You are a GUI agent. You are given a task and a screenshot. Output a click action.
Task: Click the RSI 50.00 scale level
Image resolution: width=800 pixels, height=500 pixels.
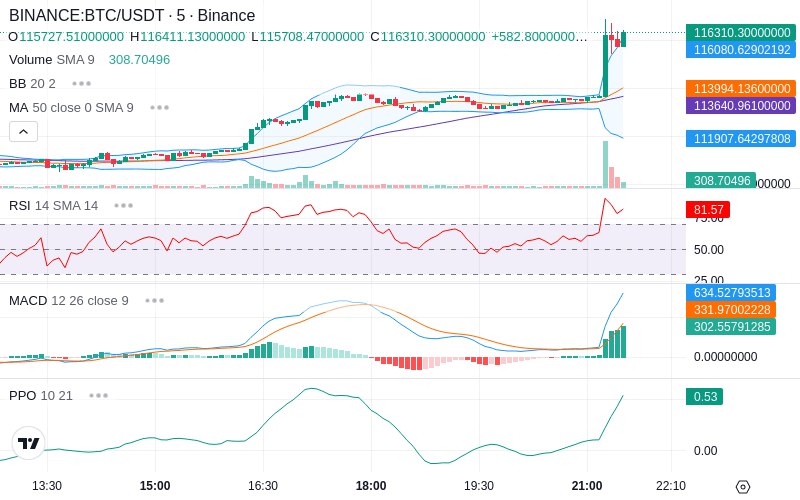click(709, 250)
